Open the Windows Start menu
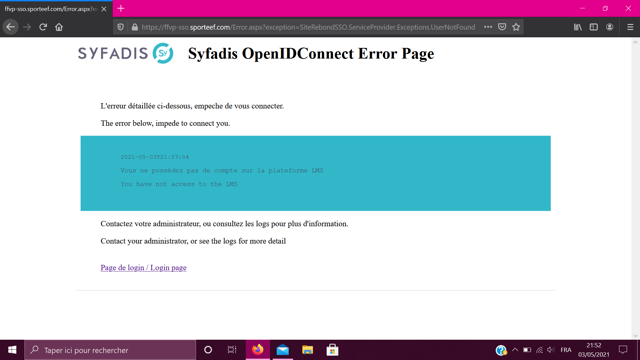The image size is (640, 360). coord(12,350)
